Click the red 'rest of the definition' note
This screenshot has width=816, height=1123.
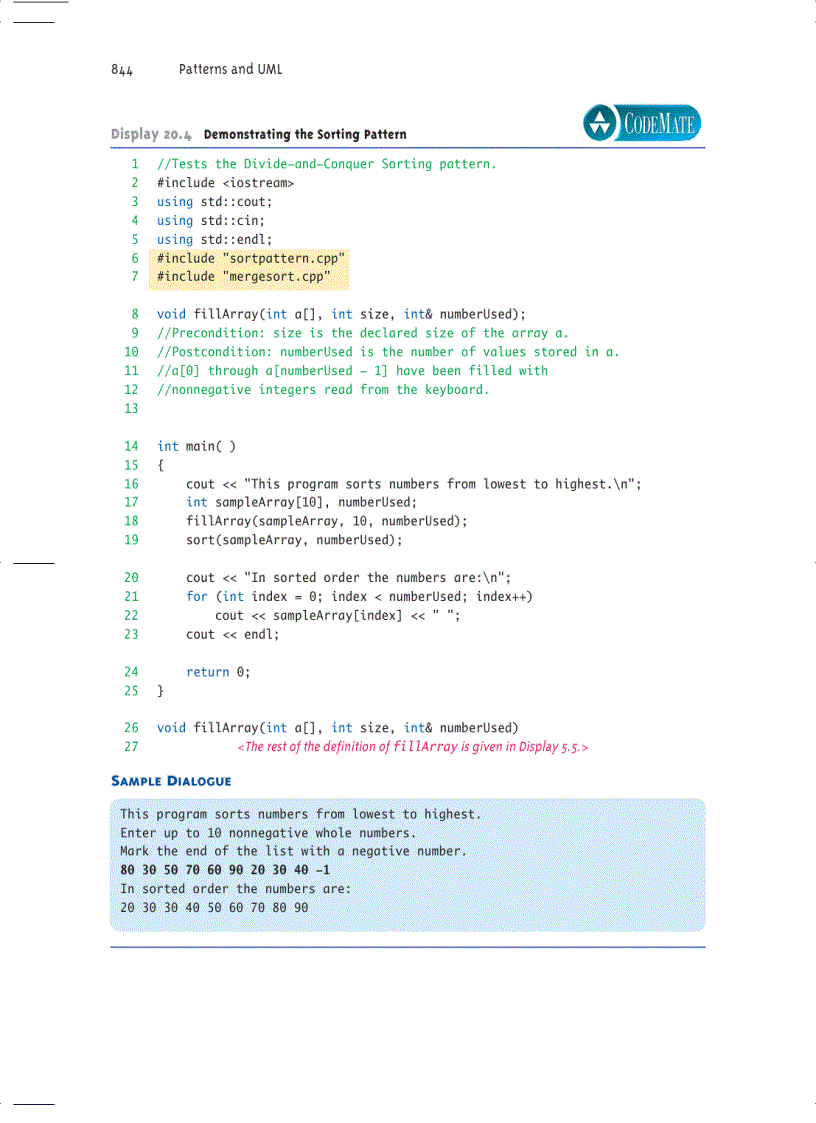(x=412, y=747)
